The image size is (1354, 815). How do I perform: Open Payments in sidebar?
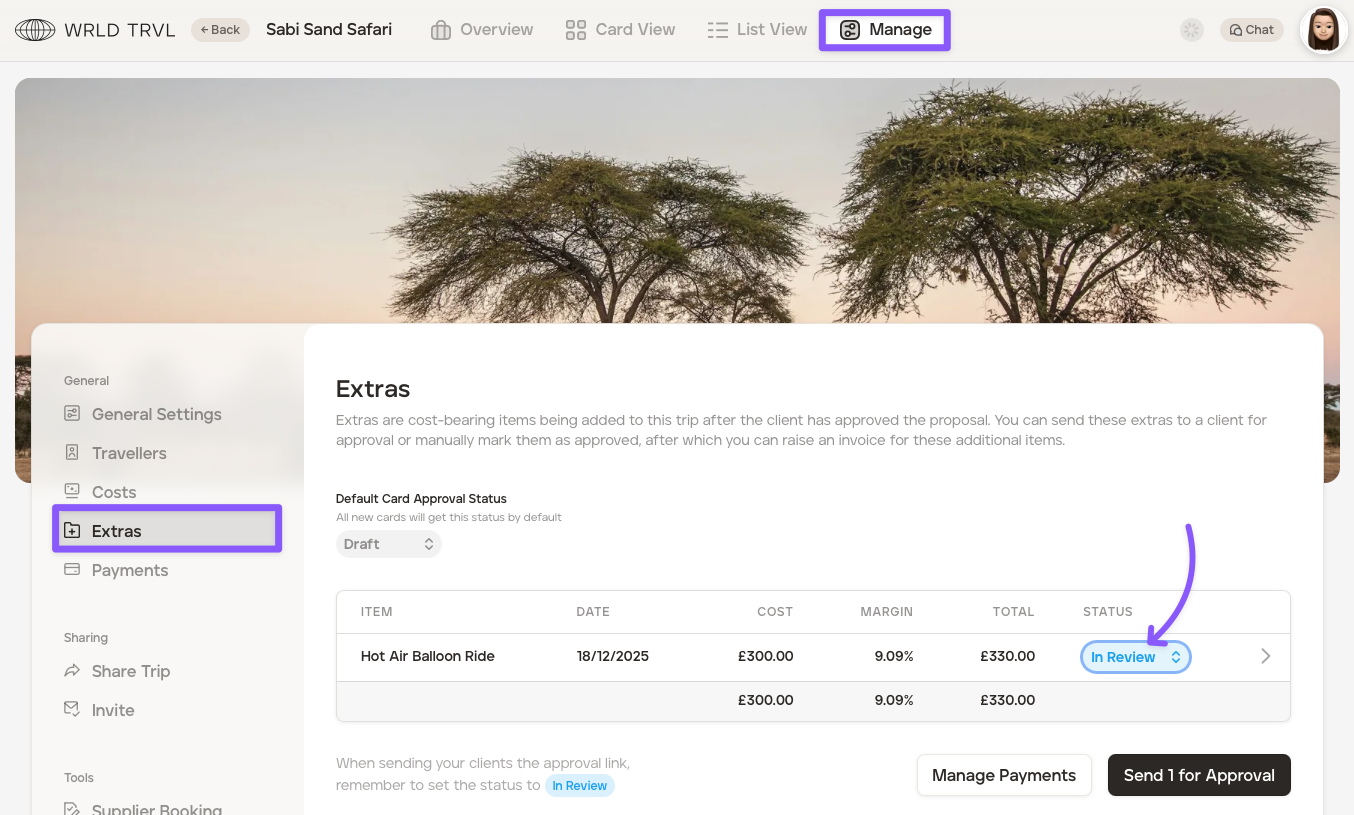click(129, 570)
